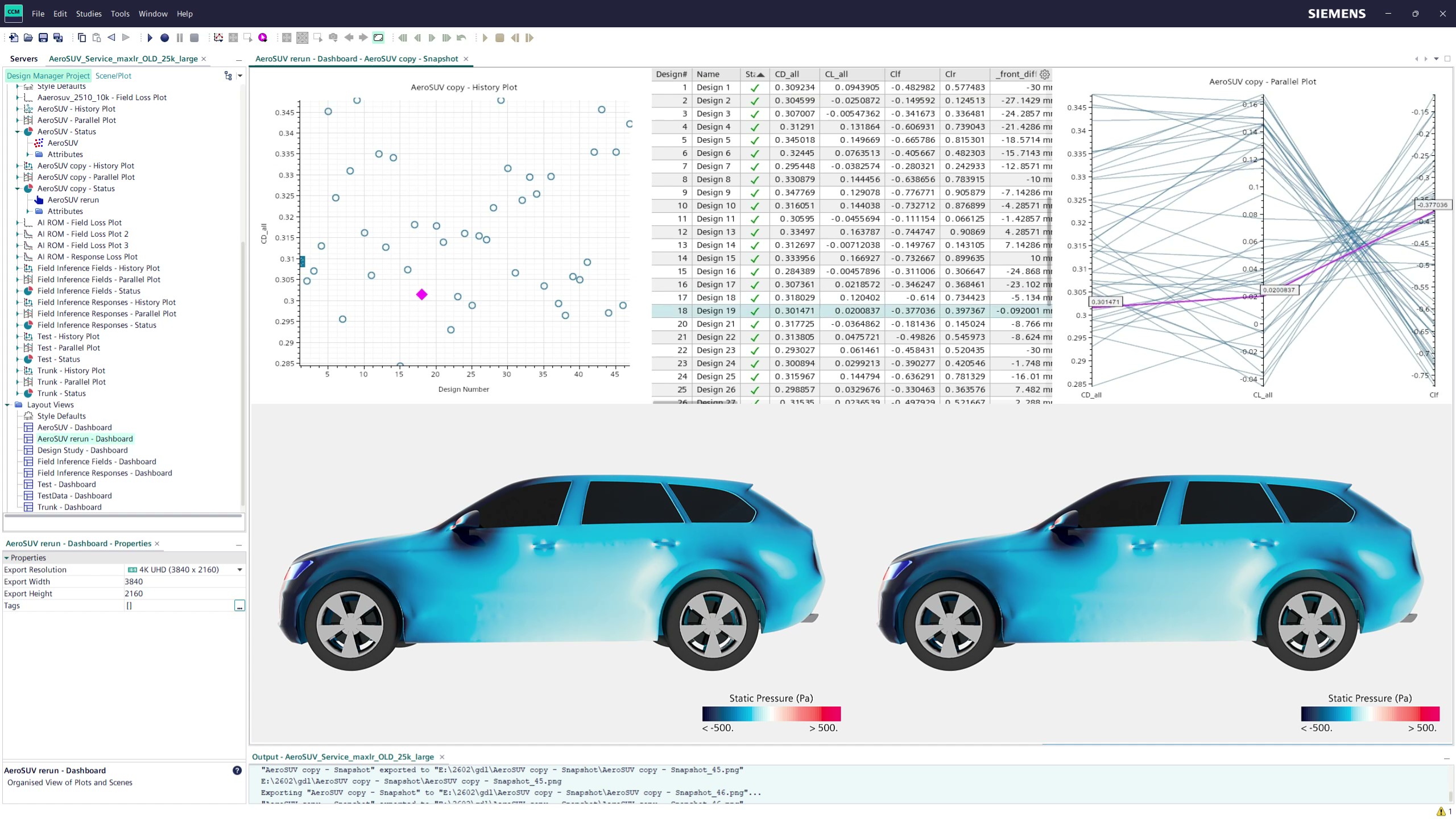Image resolution: width=1456 pixels, height=819 pixels.
Task: Sort table by CL_all column header
Action: click(852, 74)
